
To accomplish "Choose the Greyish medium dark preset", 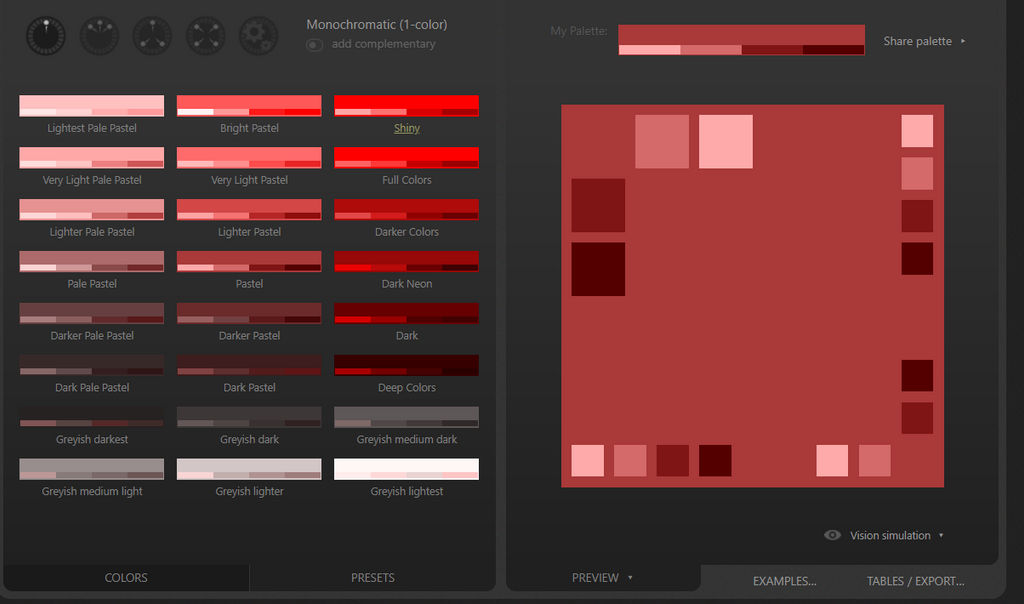I will click(x=406, y=417).
